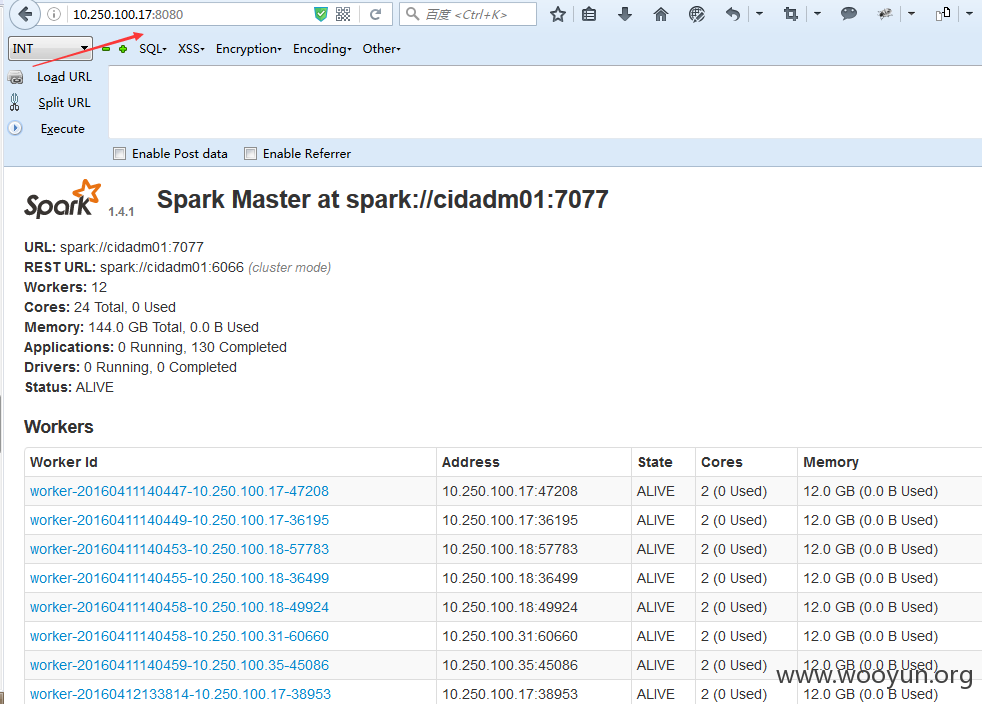The image size is (982, 704).
Task: Open the chat bubble toolbar icon
Action: (849, 13)
